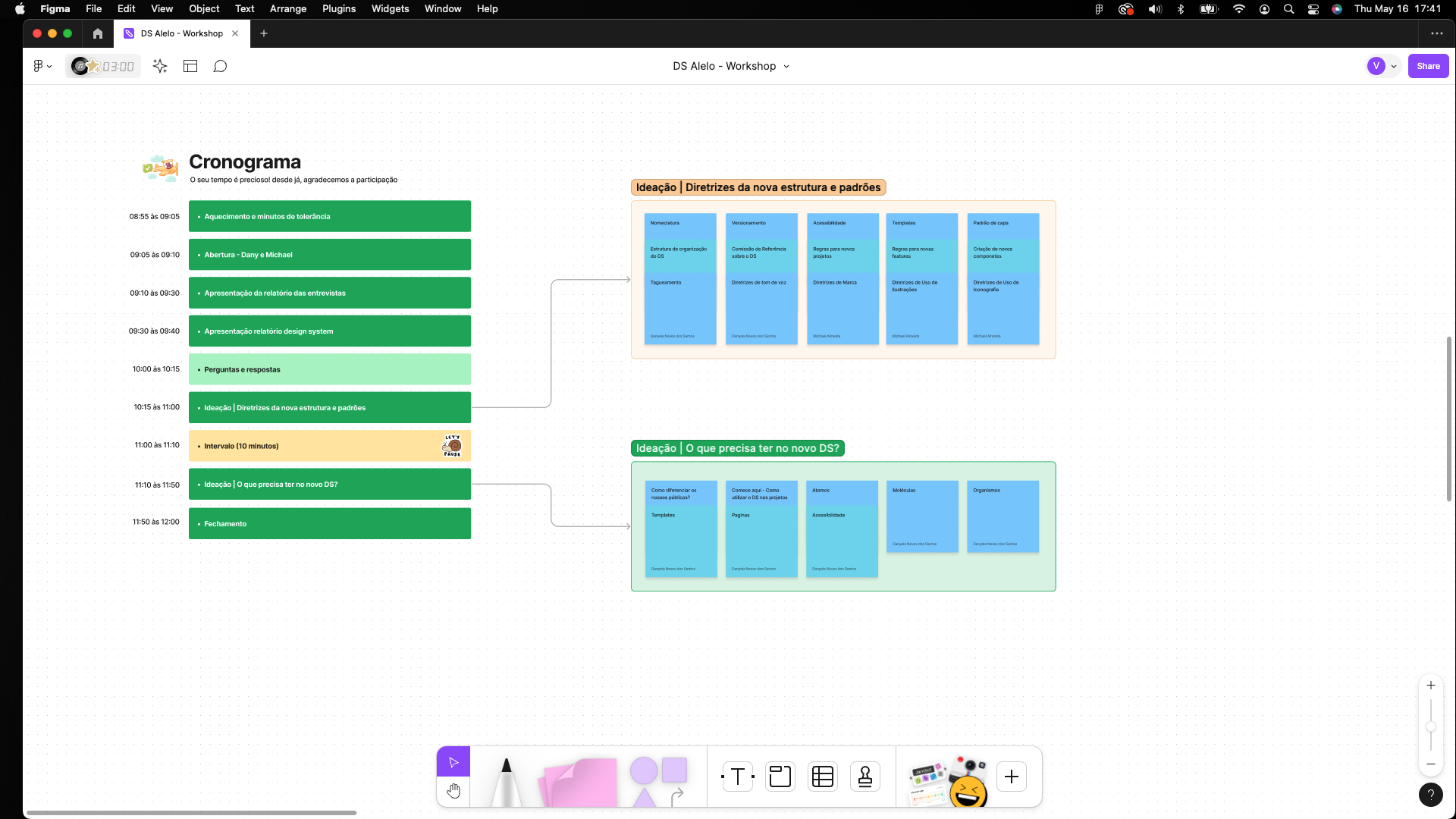Open the Stamp tool
This screenshot has height=819, width=1456.
[865, 777]
